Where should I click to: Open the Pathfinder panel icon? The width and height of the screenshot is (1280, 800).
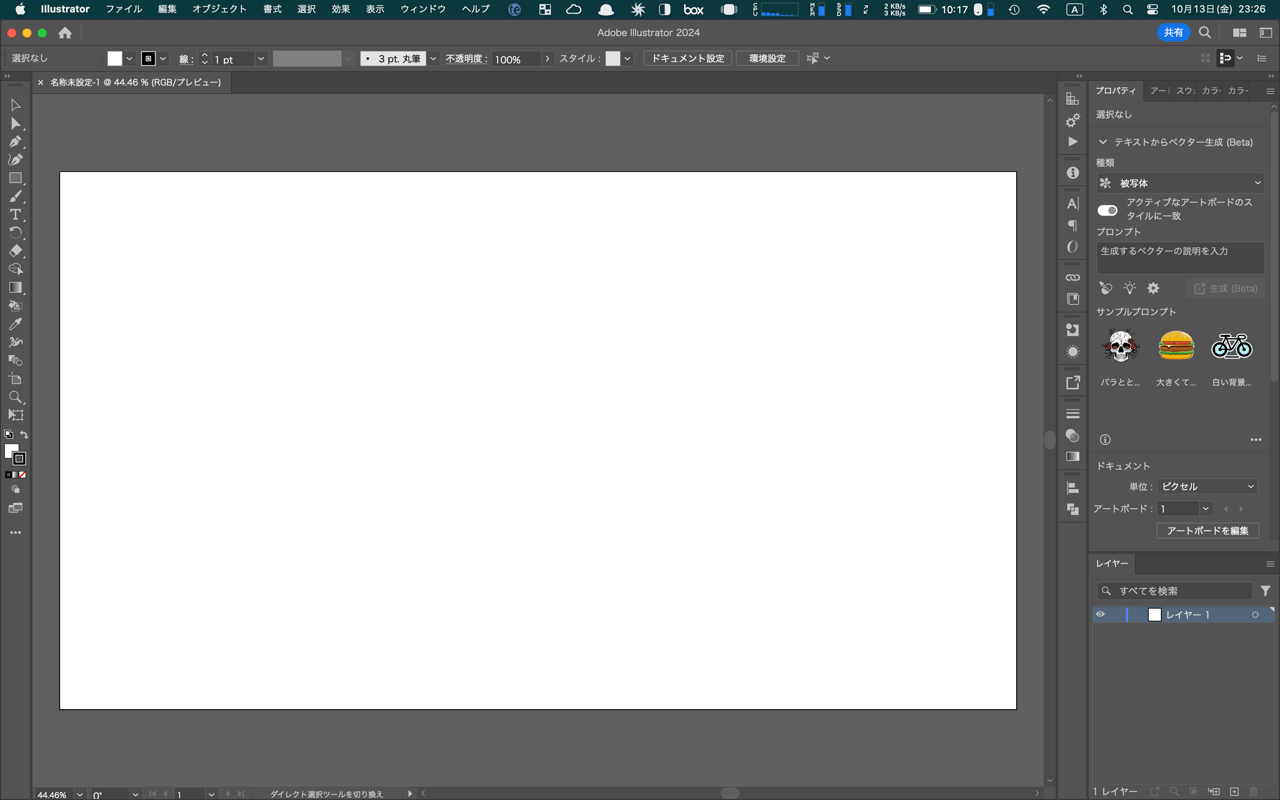[x=1073, y=509]
